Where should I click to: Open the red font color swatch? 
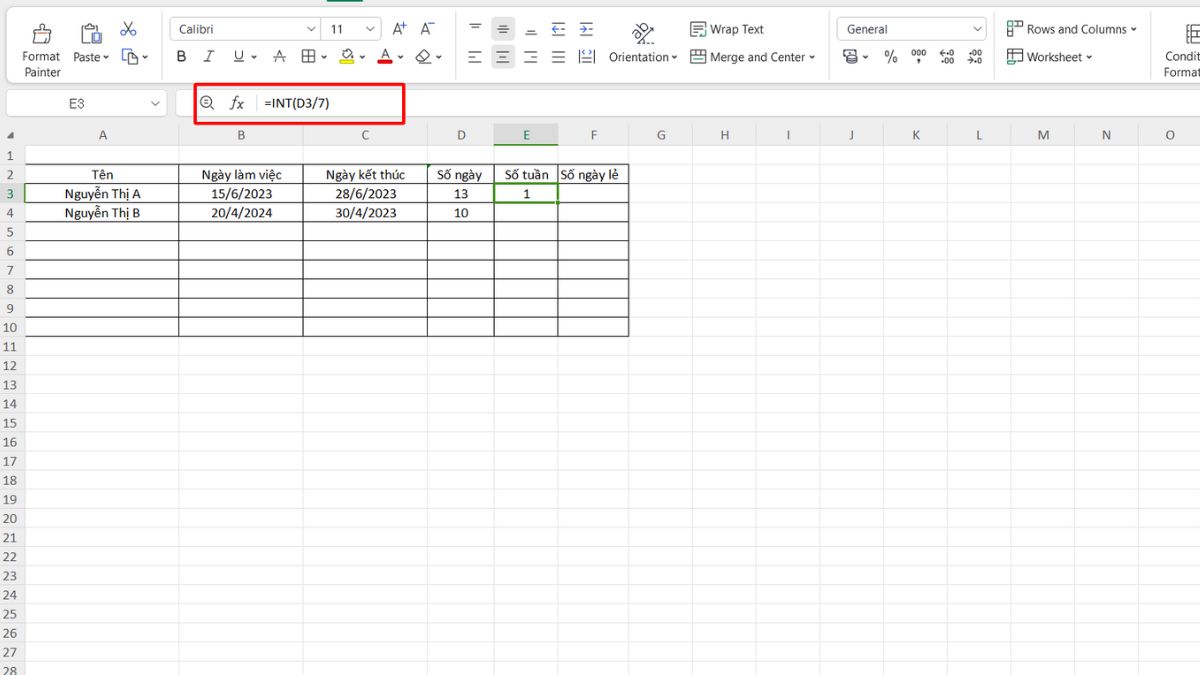pos(386,57)
